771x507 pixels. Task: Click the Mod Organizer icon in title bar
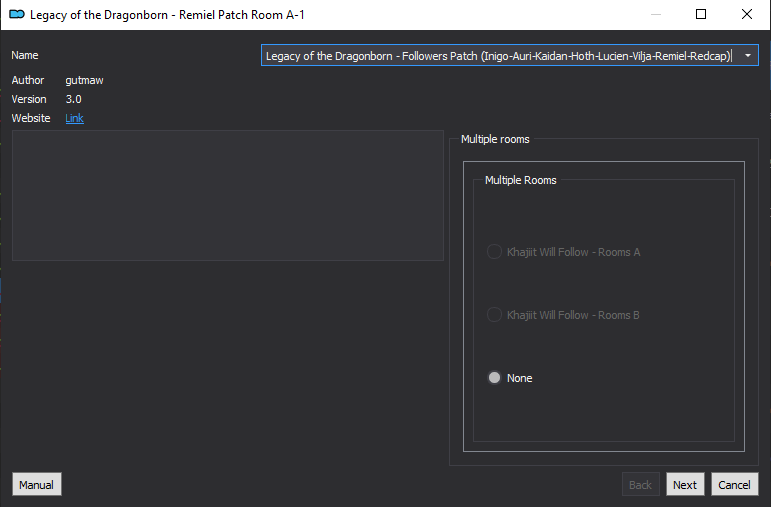pos(17,14)
